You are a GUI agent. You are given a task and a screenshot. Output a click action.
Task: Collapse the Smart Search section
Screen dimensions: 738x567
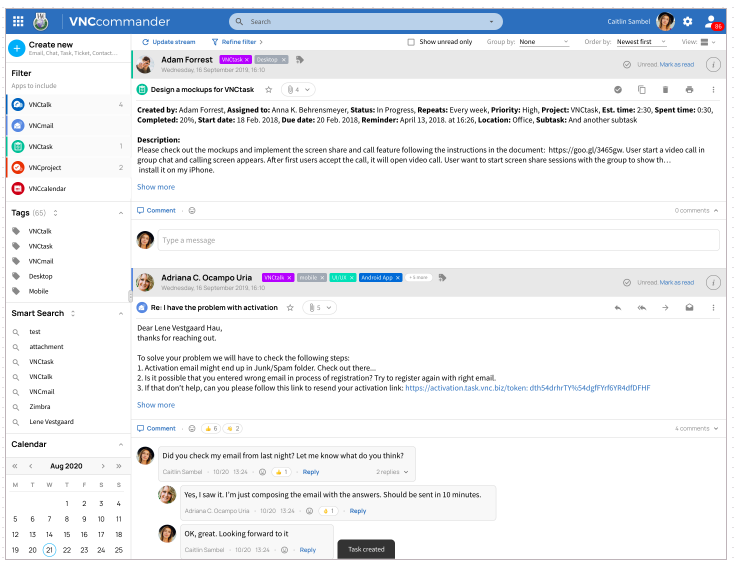(x=121, y=313)
